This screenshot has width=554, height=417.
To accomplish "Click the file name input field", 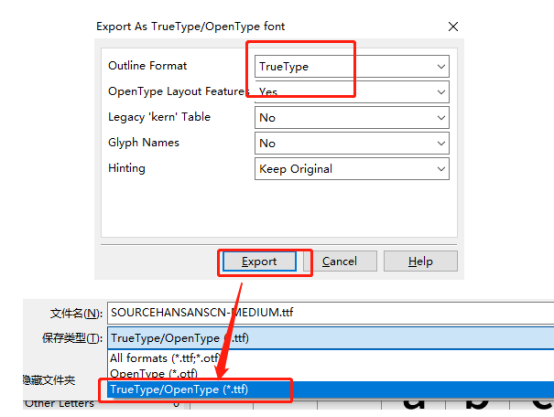I will (x=330, y=313).
